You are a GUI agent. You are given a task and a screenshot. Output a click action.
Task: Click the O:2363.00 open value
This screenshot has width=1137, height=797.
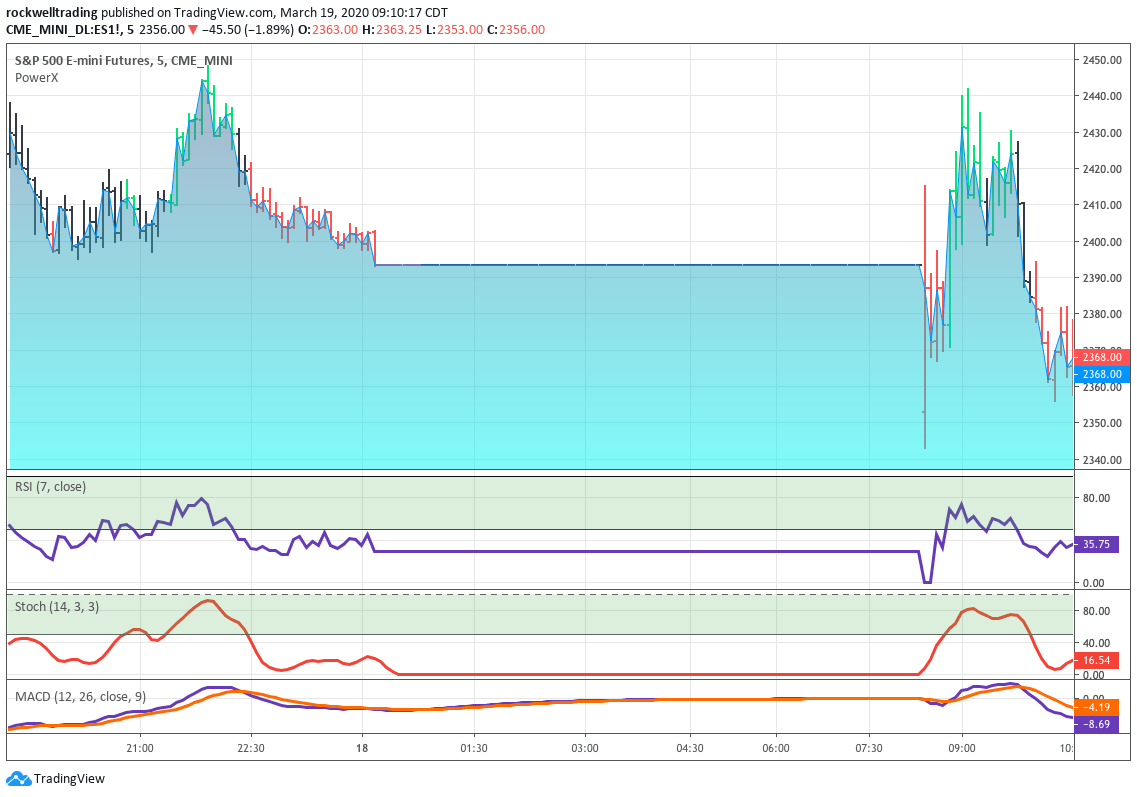point(328,30)
